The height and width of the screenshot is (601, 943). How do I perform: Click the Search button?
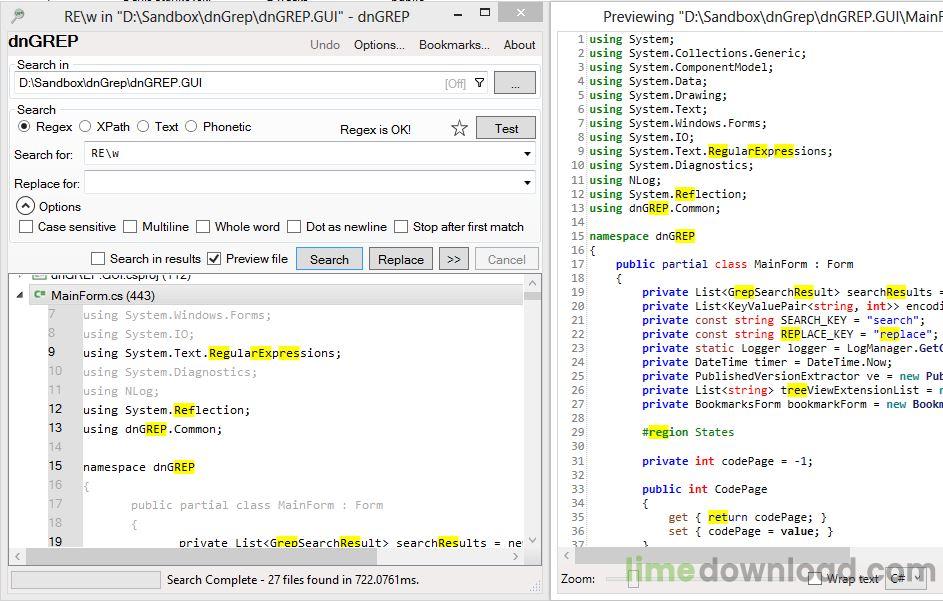click(x=329, y=259)
